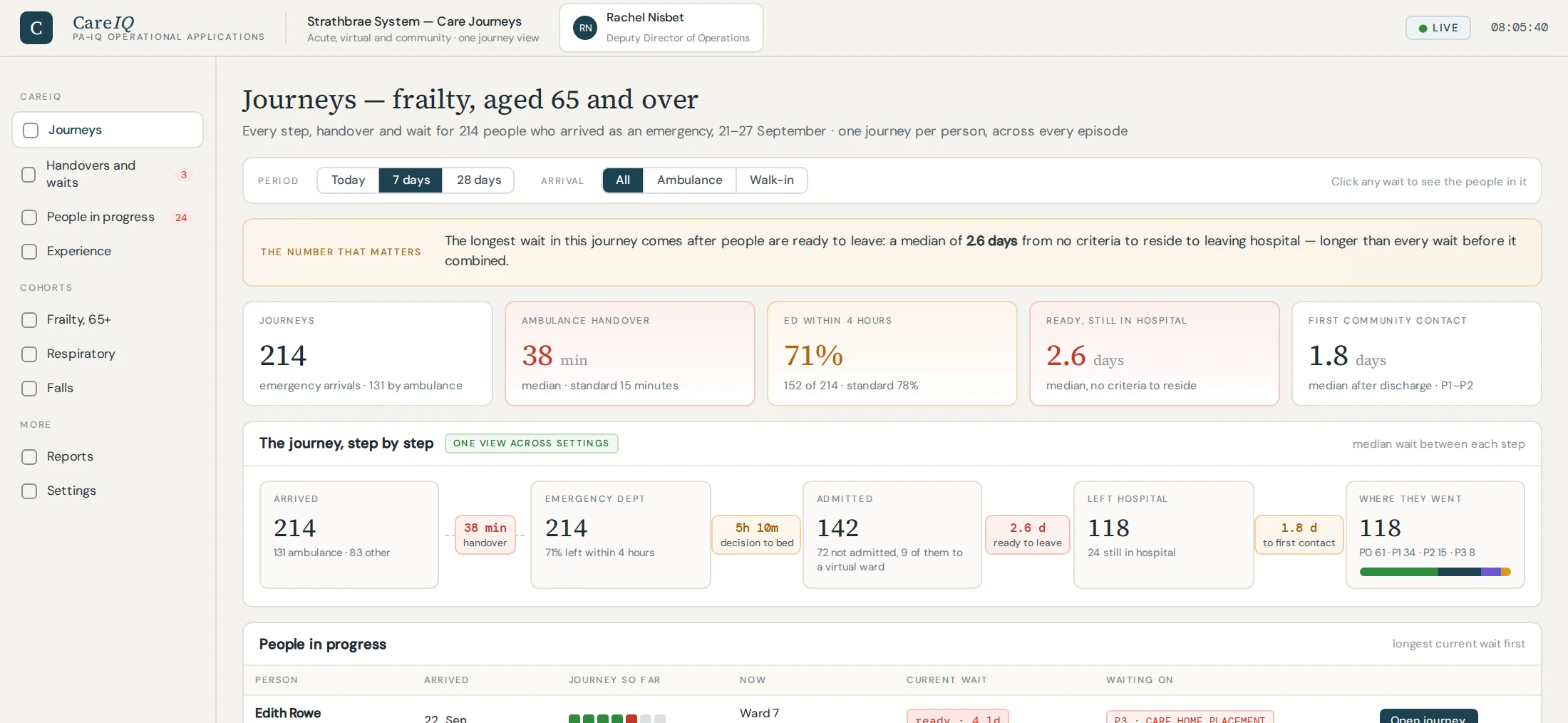Select the 7 days period option
This screenshot has height=723, width=1568.
(411, 180)
